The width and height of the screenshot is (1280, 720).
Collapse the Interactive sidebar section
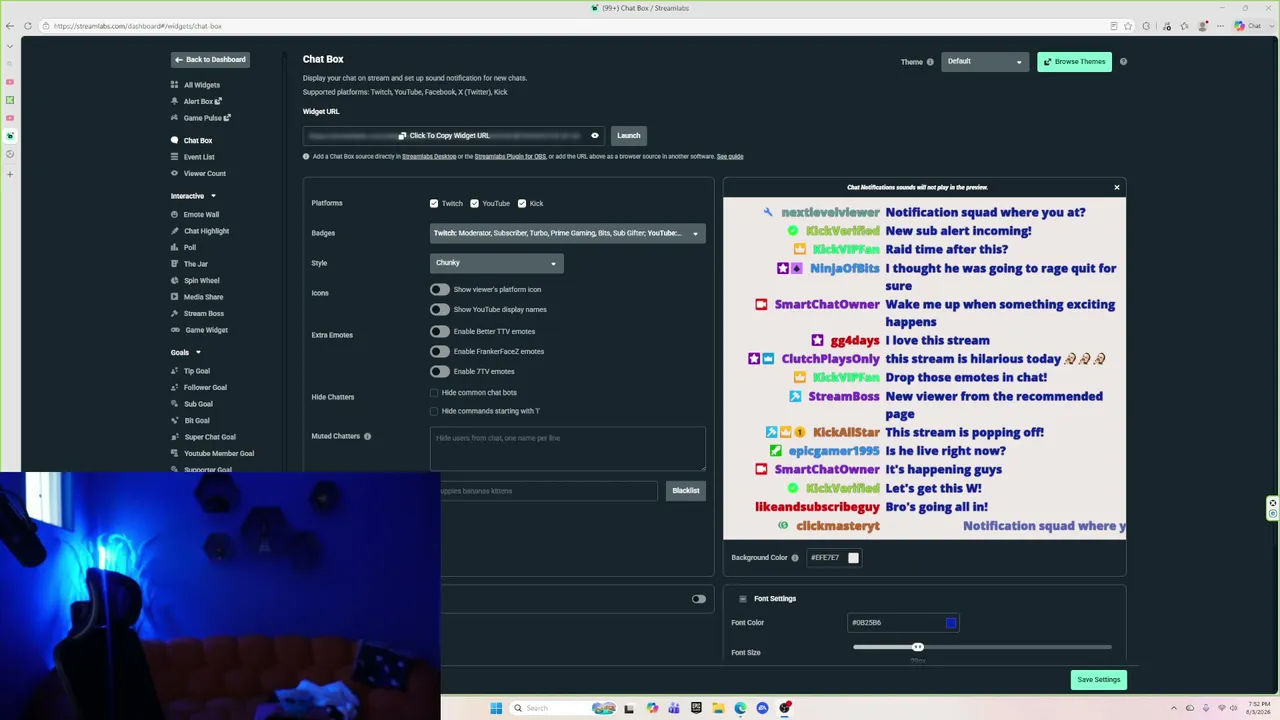coord(213,196)
